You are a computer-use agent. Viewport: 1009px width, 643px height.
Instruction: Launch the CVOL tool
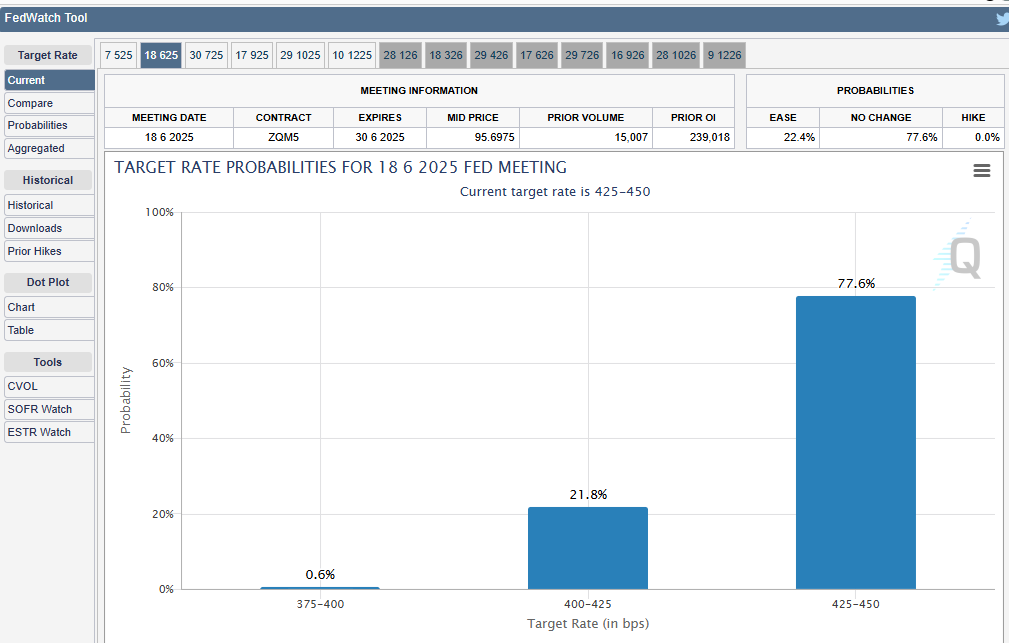[x=23, y=386]
